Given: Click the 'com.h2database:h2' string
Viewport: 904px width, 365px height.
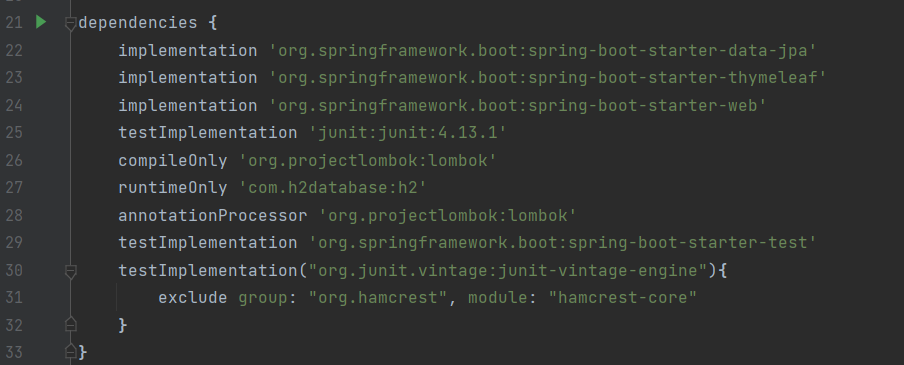Looking at the screenshot, I should click(333, 187).
